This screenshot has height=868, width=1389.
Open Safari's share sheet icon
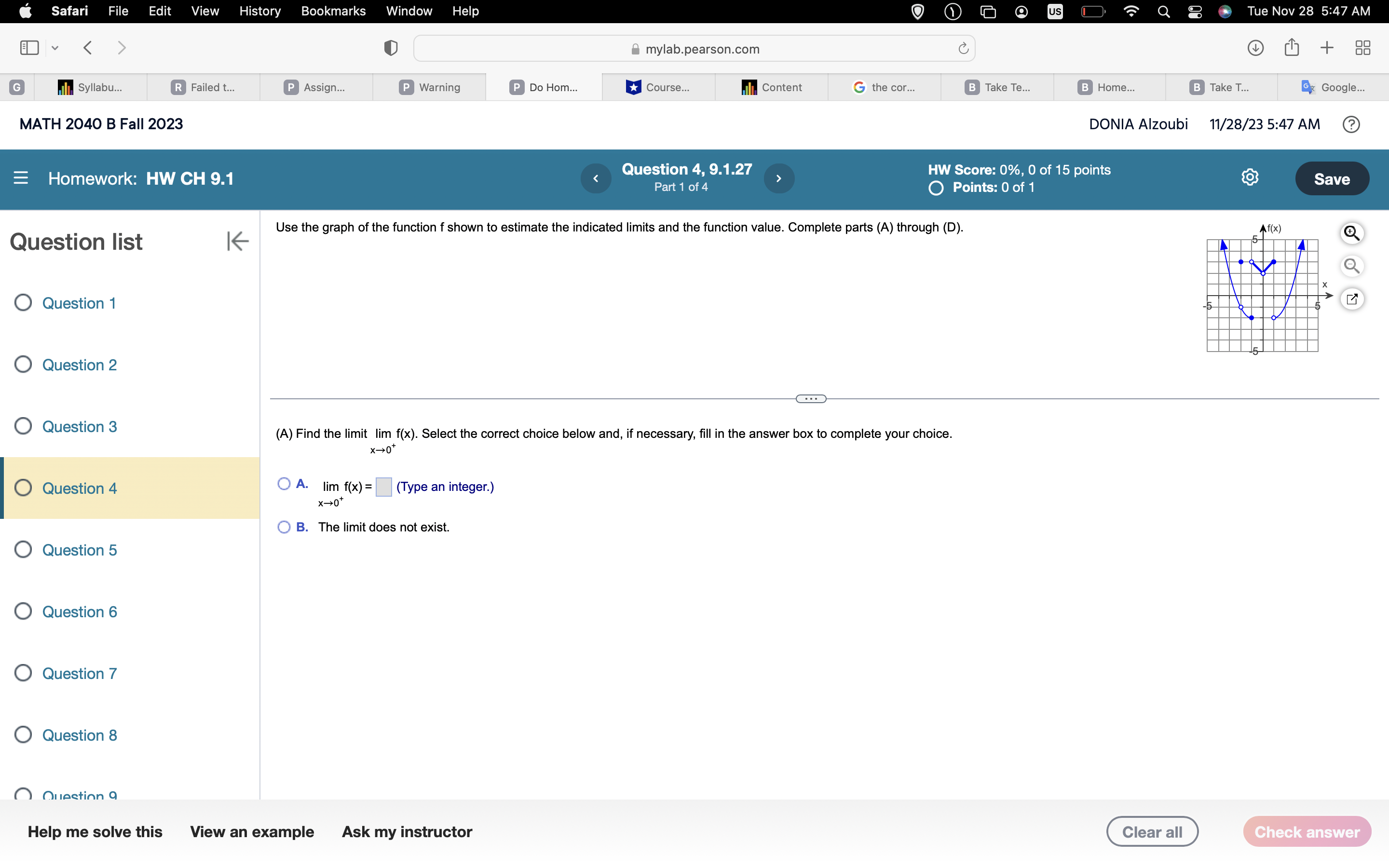(x=1292, y=48)
